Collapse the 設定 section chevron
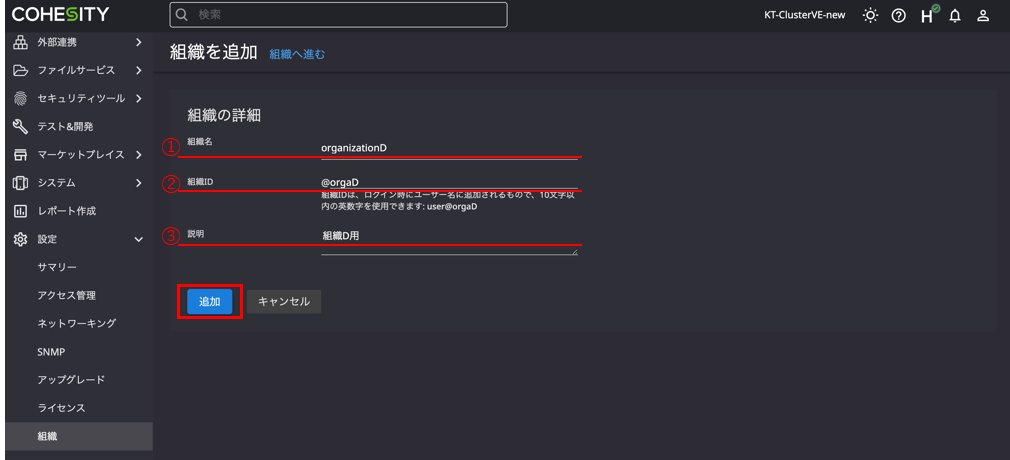Viewport: 1010px width, 460px height. click(138, 240)
